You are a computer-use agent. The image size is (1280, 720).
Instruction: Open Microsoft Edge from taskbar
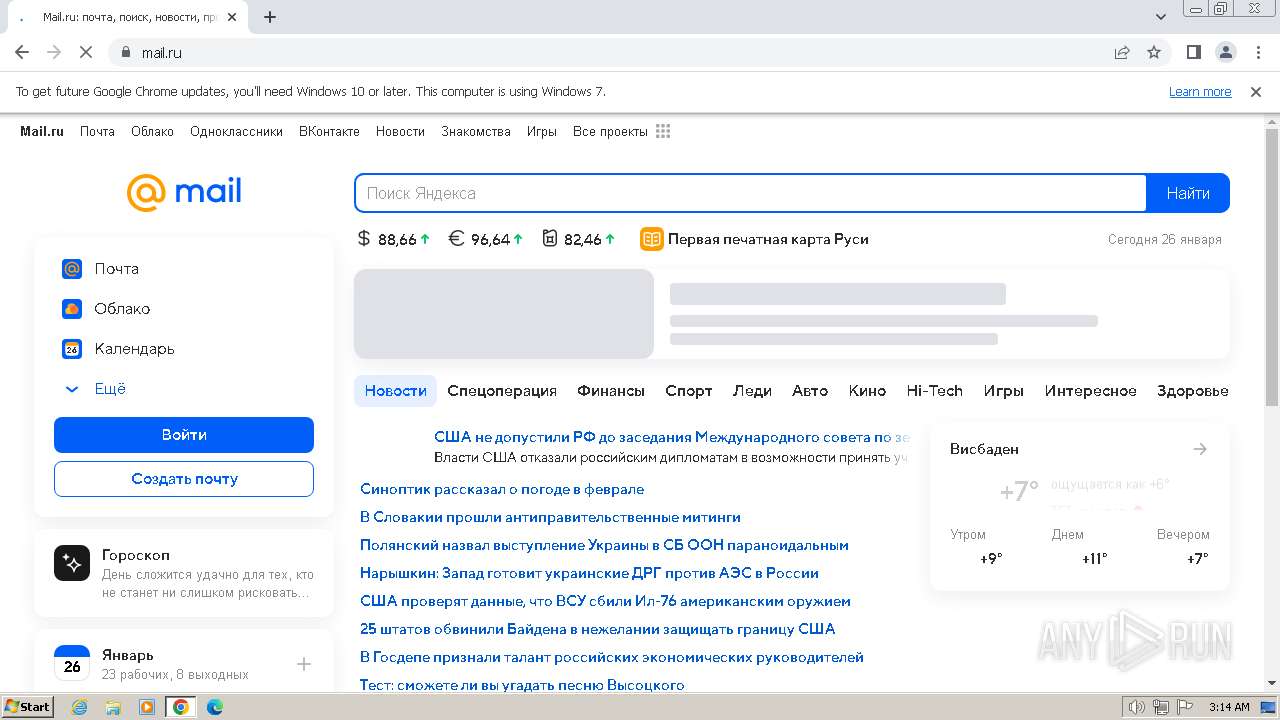(x=214, y=707)
